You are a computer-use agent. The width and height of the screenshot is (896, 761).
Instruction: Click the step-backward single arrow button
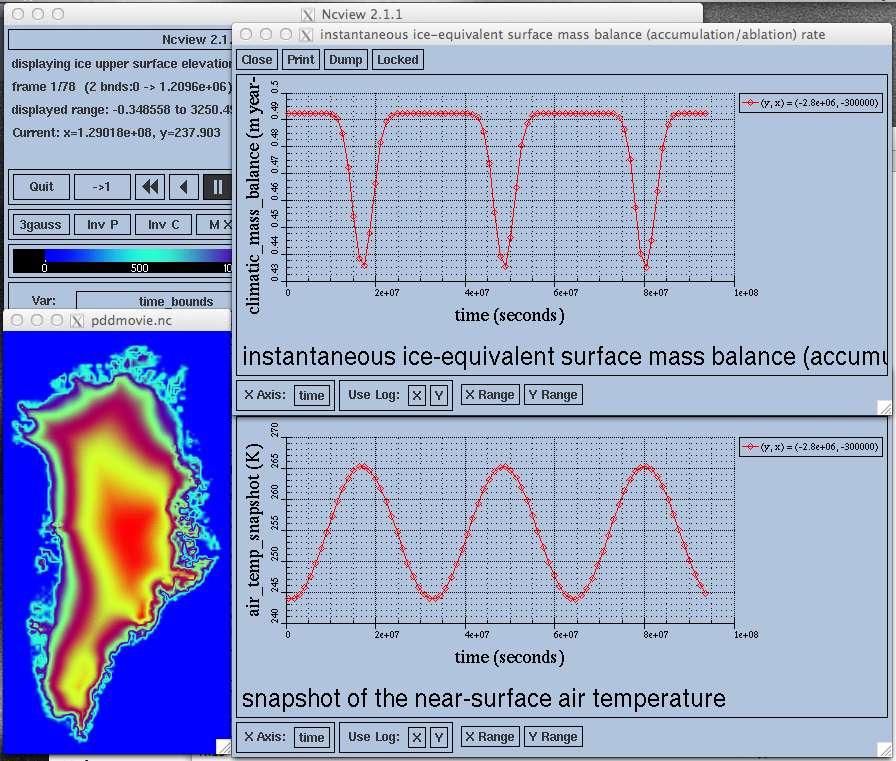coord(183,187)
